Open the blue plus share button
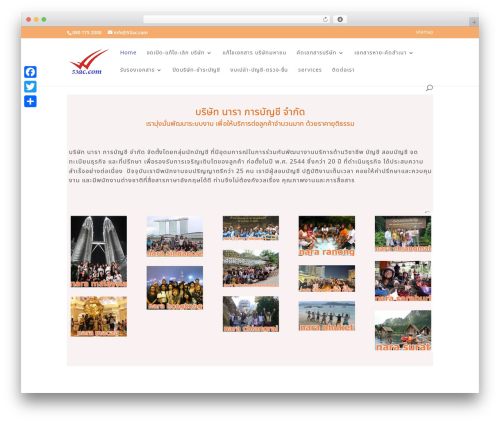500x423 pixels. click(x=30, y=101)
